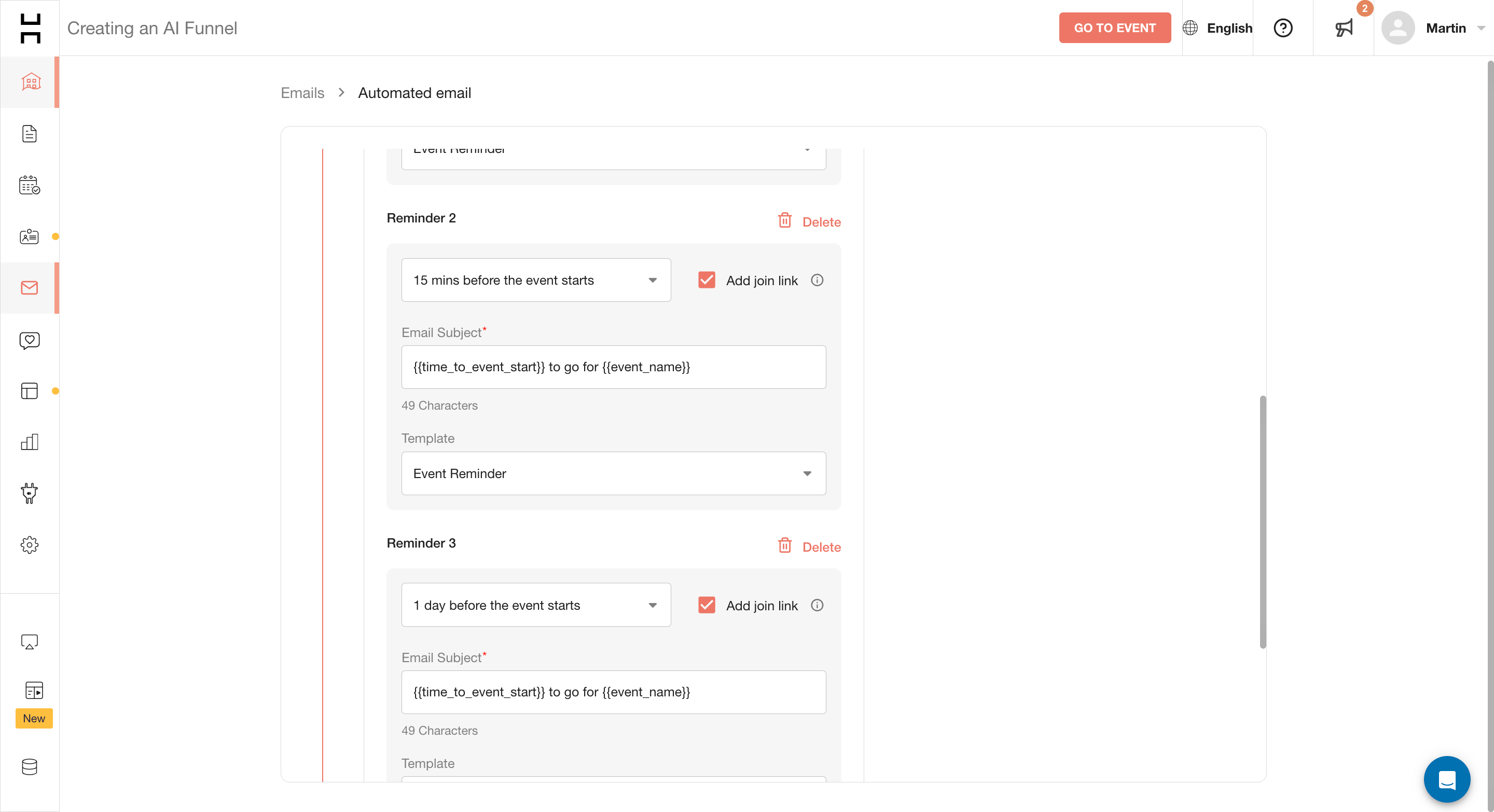Click the trash icon for Reminder 2

pyautogui.click(x=785, y=220)
